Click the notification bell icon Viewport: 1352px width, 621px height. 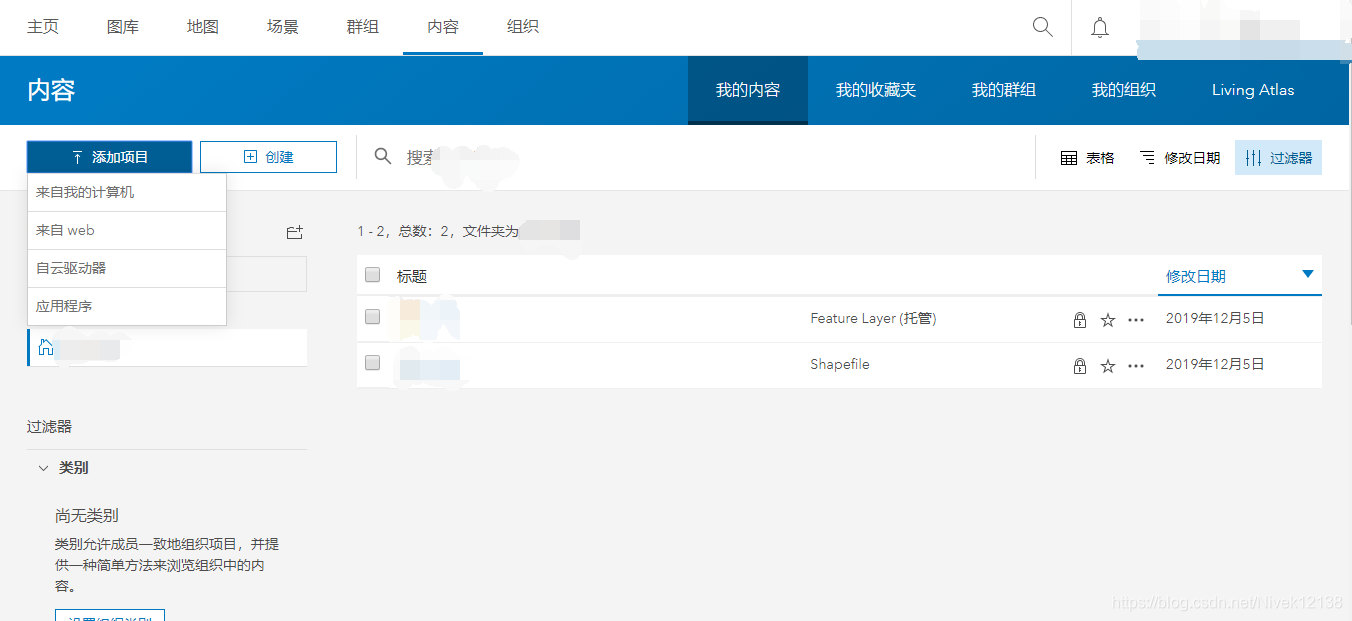click(x=1100, y=27)
